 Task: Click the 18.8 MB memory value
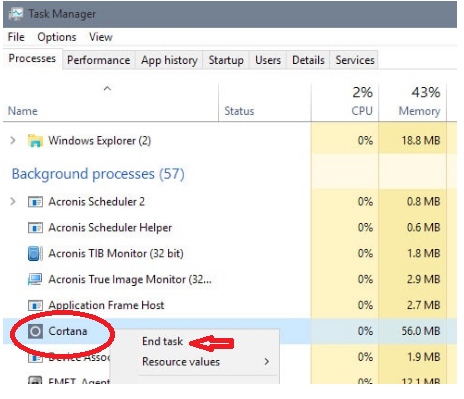click(x=421, y=140)
